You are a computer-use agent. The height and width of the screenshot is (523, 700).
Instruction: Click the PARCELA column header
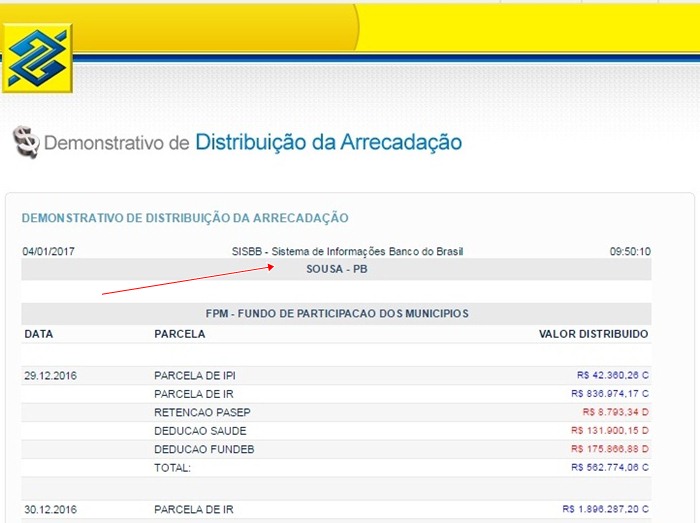pos(180,334)
